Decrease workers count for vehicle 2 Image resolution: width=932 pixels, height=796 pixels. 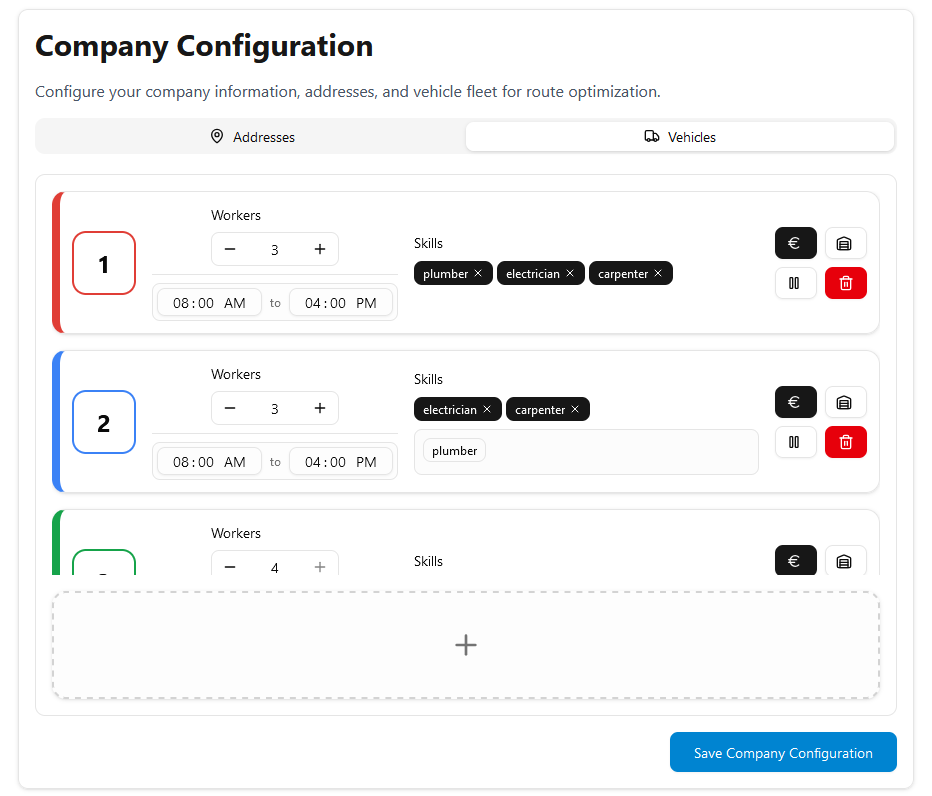point(230,408)
